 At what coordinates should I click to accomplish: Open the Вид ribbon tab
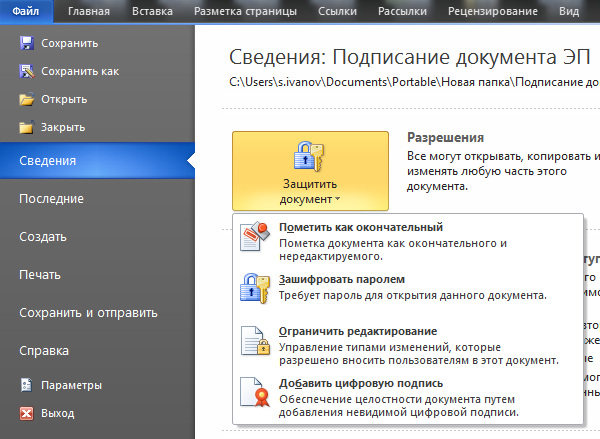pos(569,11)
